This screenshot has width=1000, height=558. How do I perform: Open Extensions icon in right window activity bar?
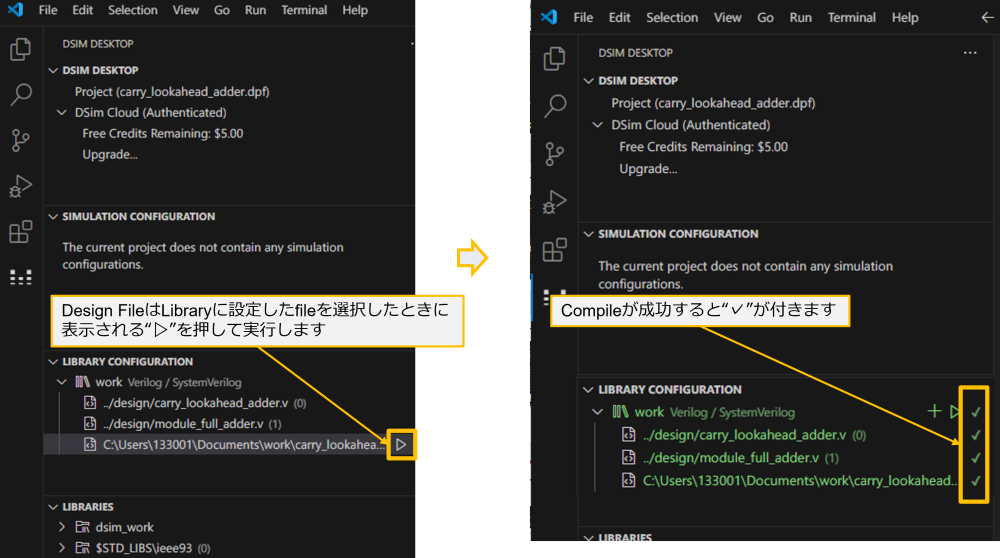554,249
